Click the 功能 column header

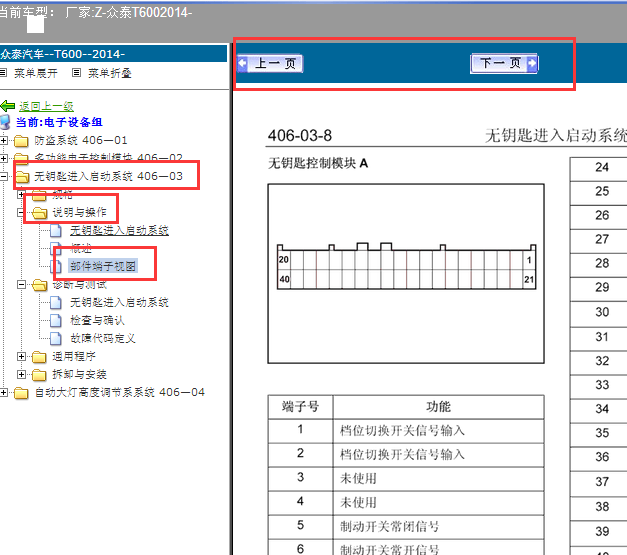(x=439, y=407)
